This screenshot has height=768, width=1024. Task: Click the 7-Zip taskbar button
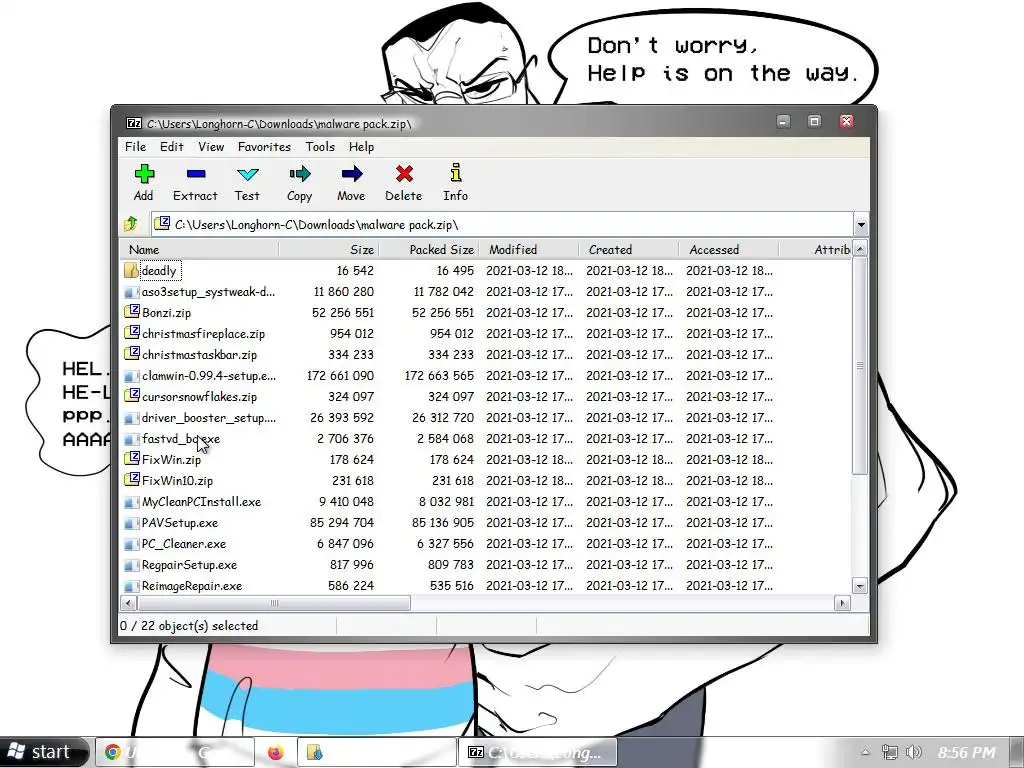pyautogui.click(x=538, y=752)
